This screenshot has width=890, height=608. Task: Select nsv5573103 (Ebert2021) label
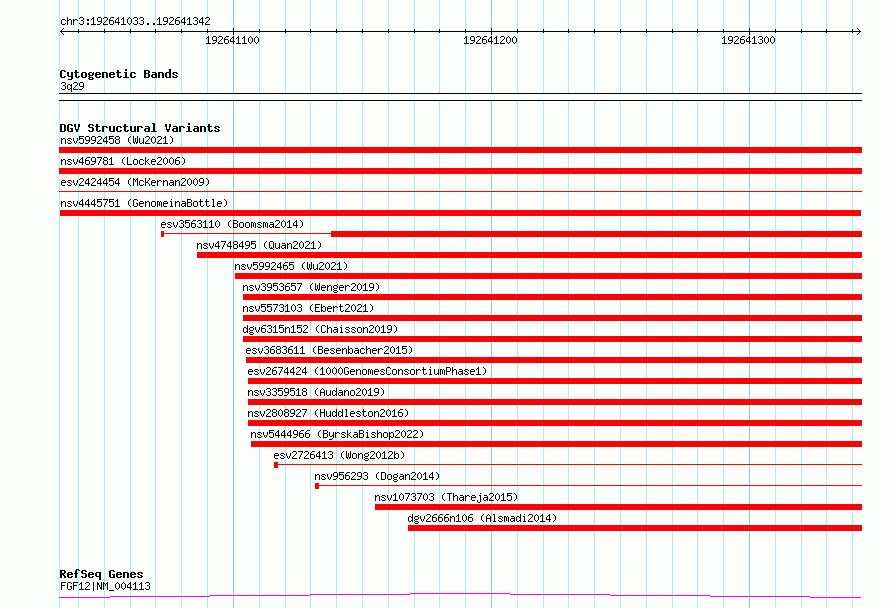pos(308,308)
